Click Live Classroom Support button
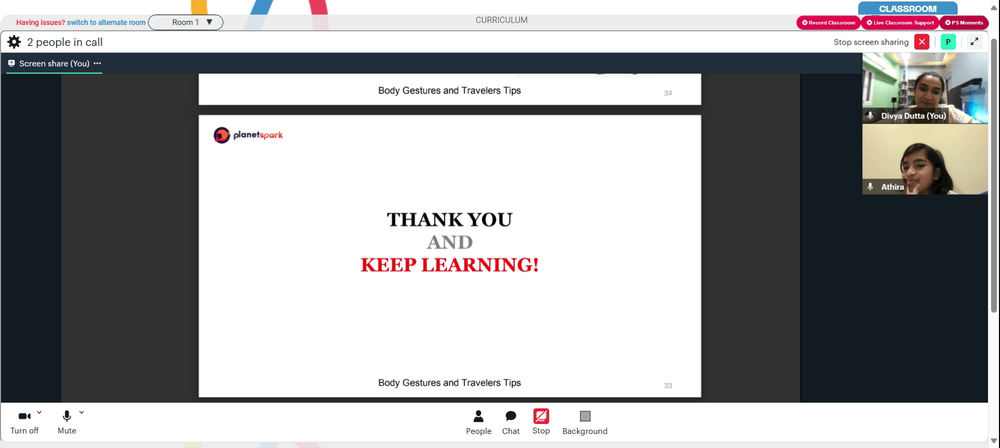This screenshot has width=1000, height=448. [899, 23]
